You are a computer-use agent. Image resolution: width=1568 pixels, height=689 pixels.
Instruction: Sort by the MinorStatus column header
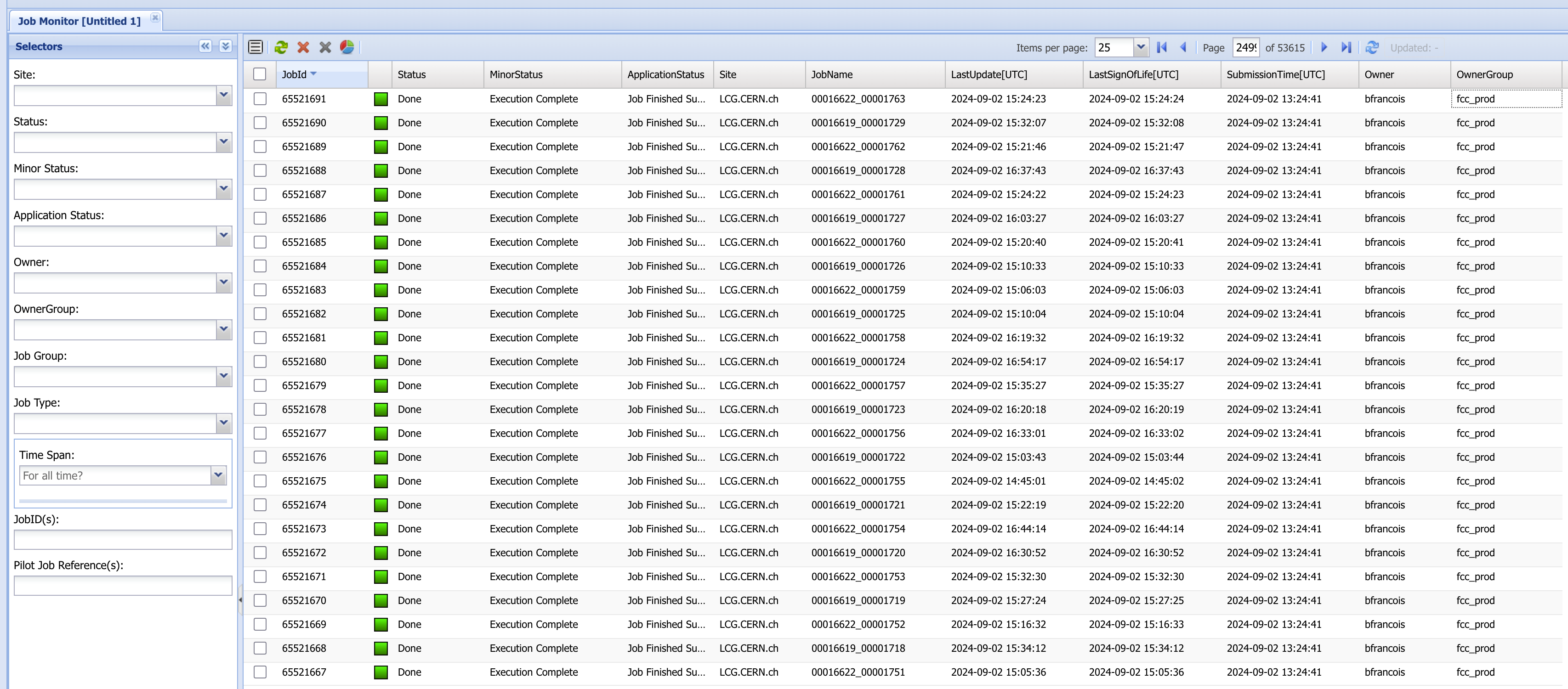(x=552, y=74)
